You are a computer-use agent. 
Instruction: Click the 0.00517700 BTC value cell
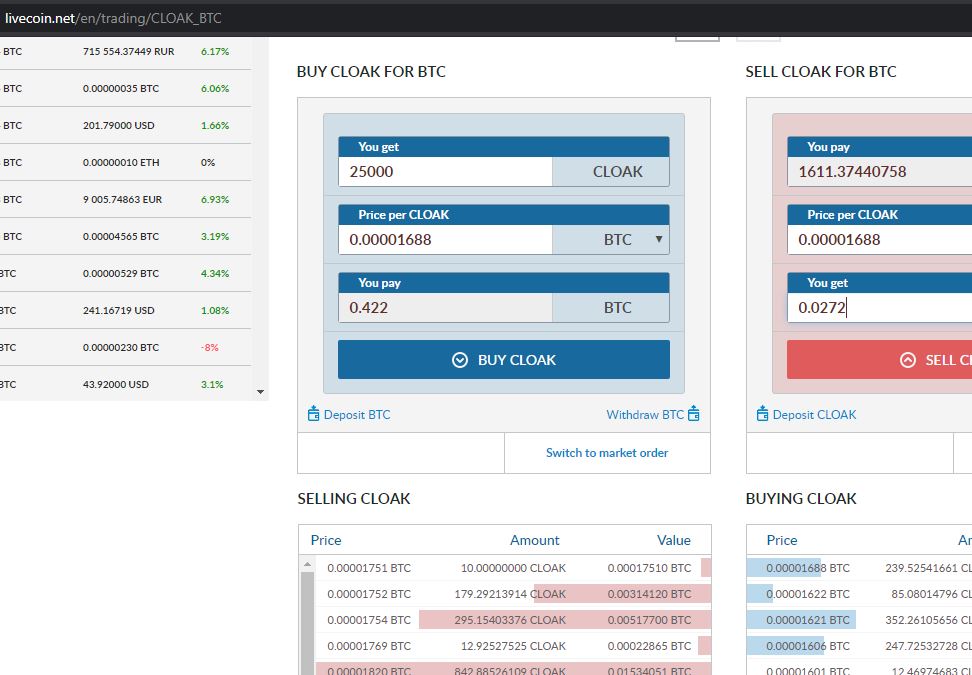coord(649,620)
